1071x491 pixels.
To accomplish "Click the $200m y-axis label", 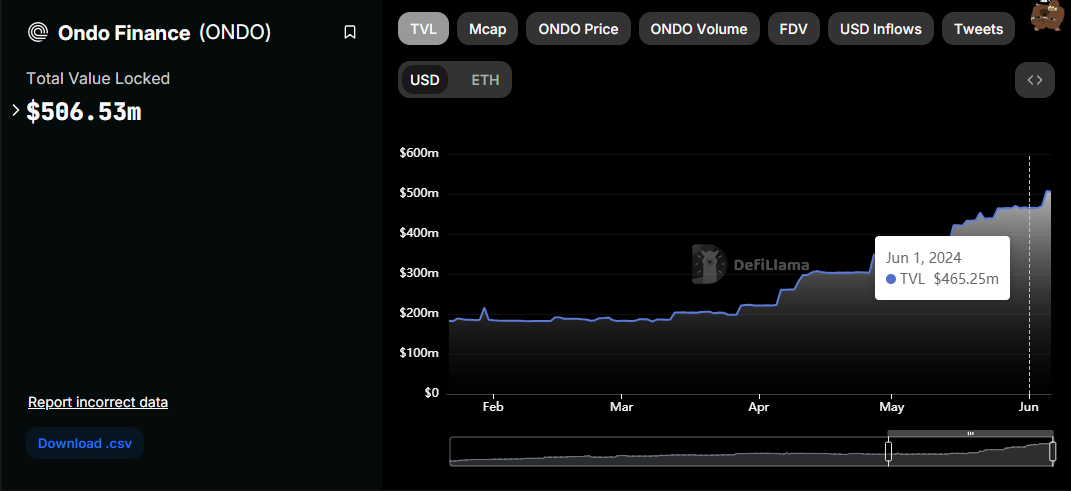I will [x=419, y=313].
